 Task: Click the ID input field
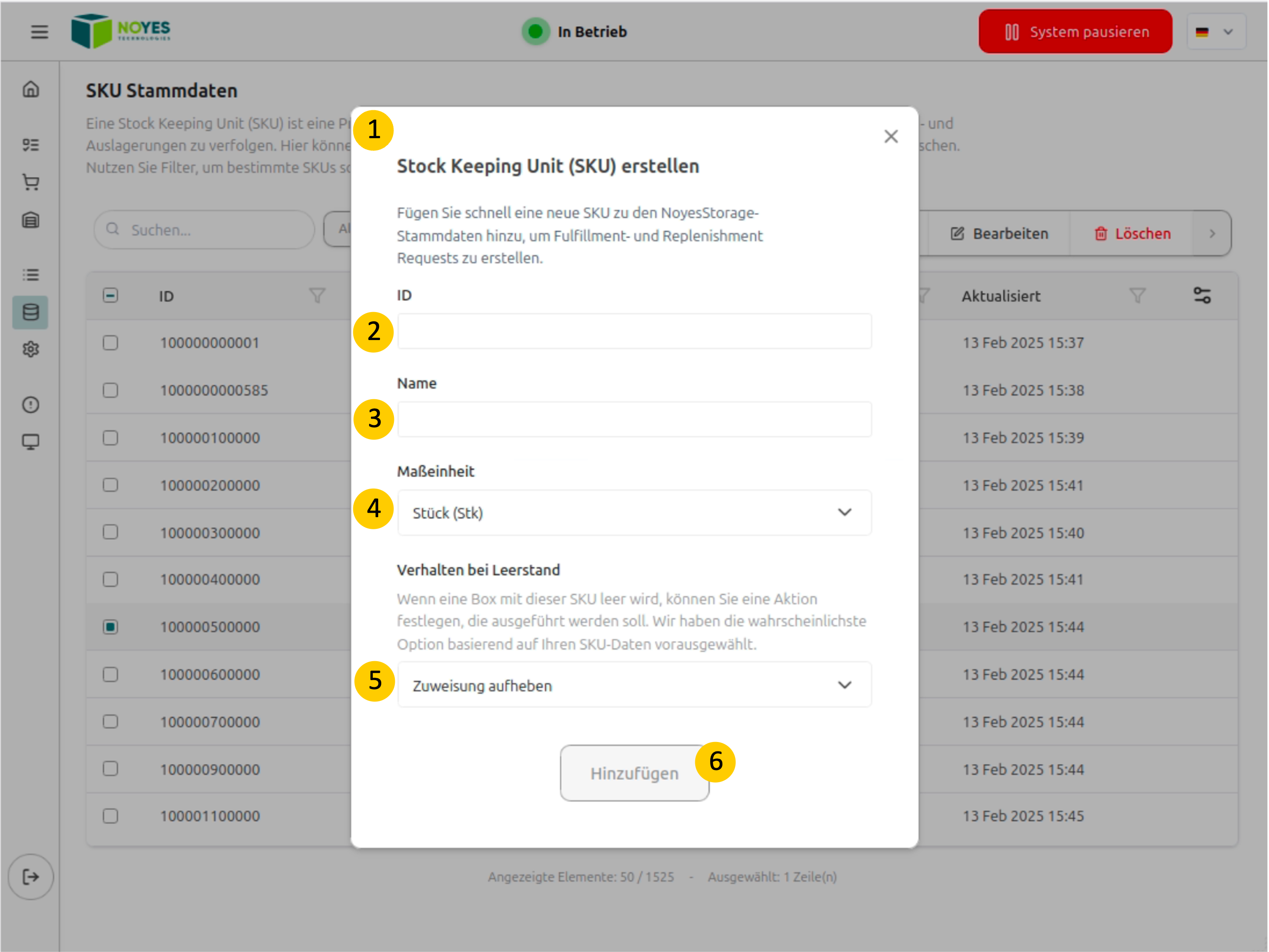[x=634, y=331]
